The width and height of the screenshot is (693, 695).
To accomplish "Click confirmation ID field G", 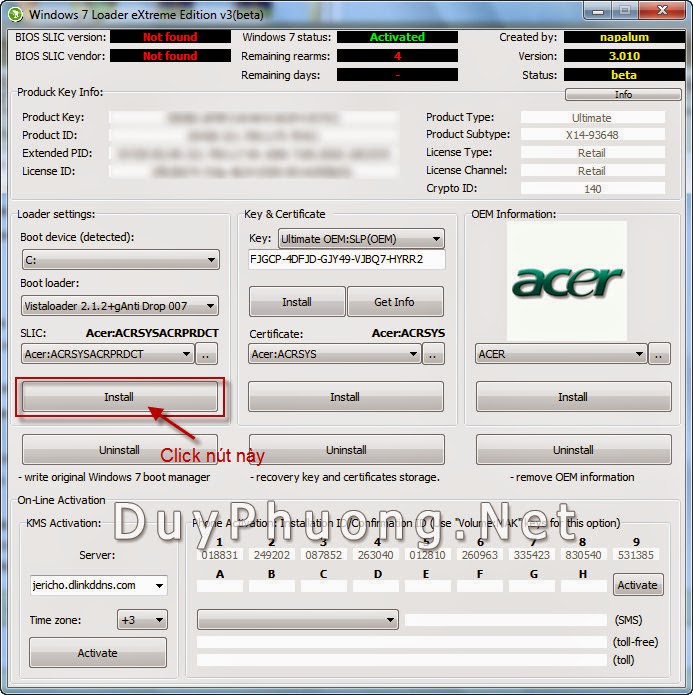I will [532, 587].
